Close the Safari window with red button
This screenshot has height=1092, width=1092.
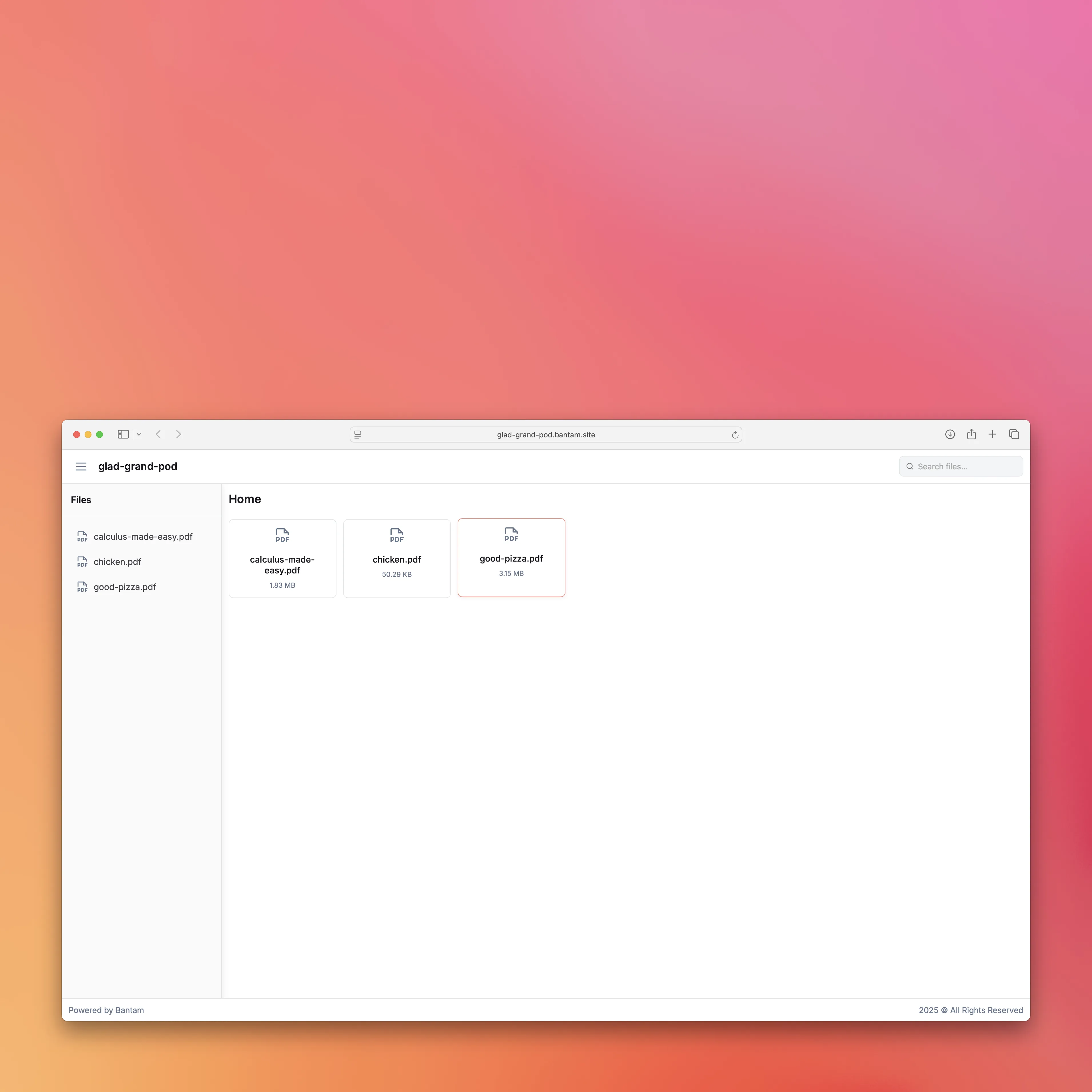click(76, 434)
